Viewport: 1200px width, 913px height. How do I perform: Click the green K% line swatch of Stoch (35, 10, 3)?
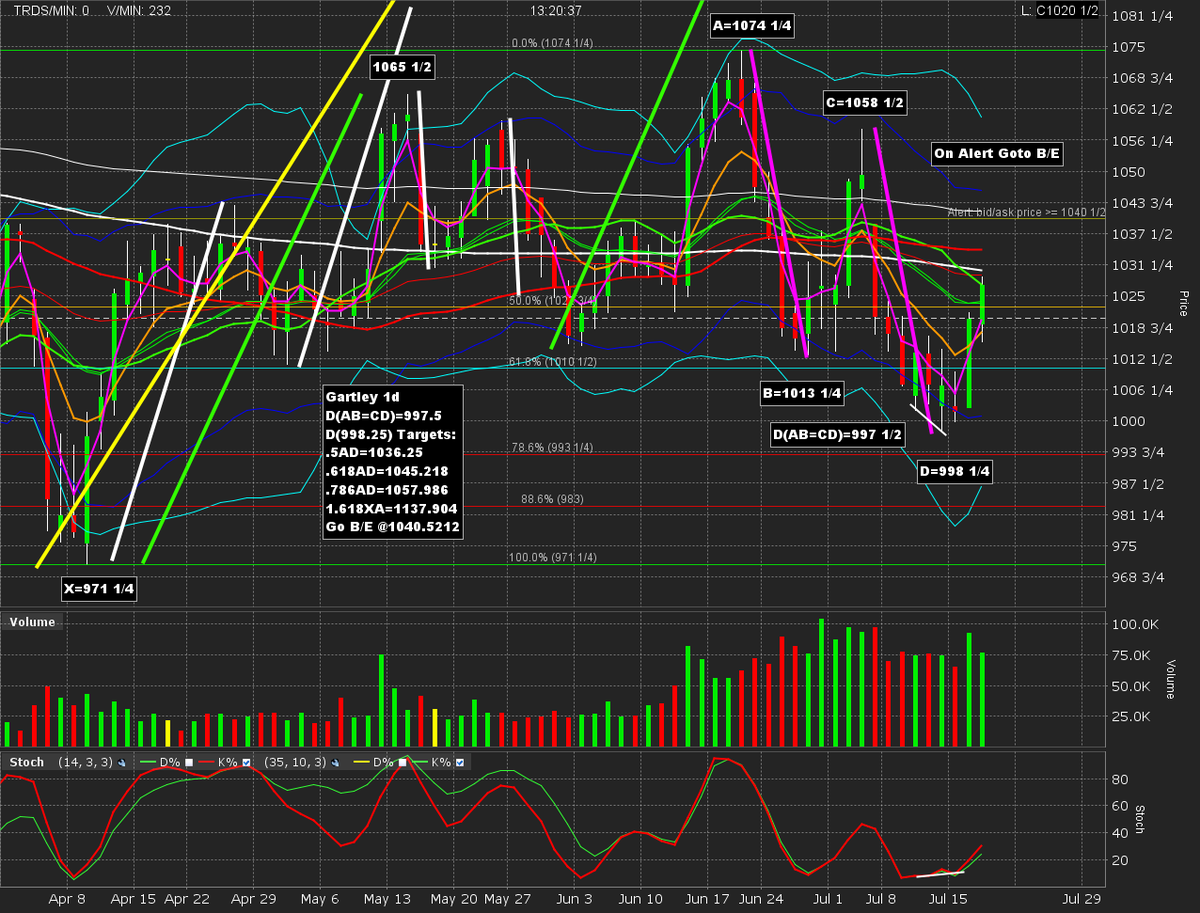pyautogui.click(x=420, y=762)
